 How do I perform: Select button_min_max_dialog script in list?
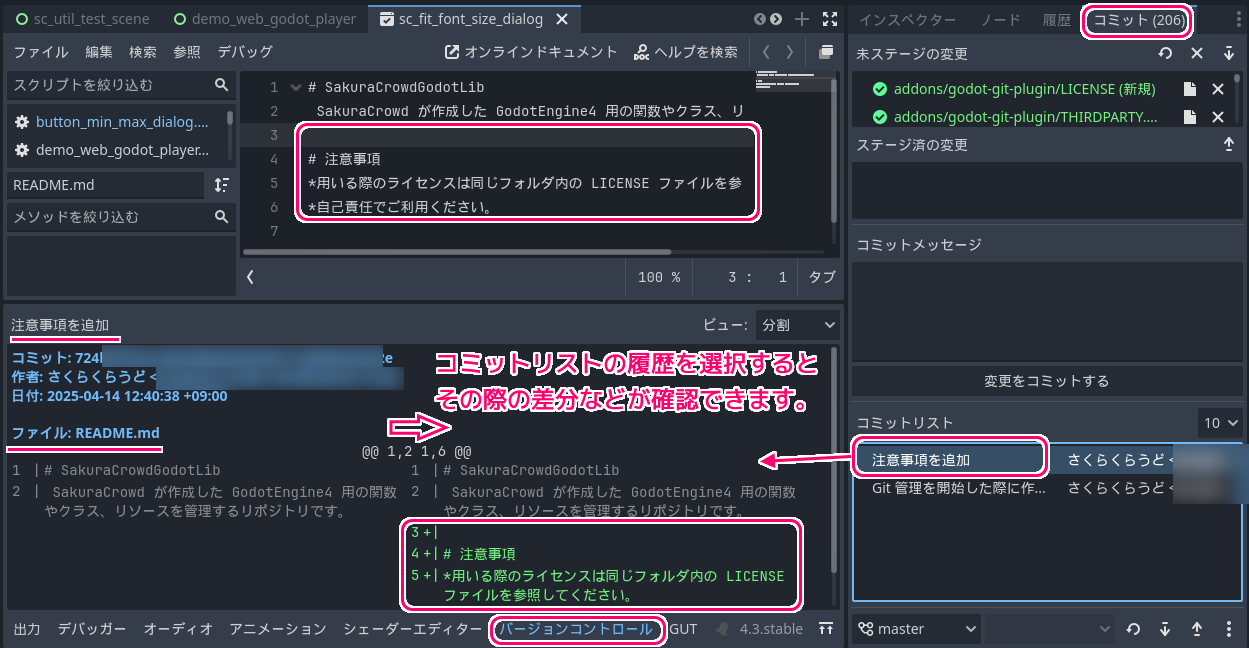click(118, 122)
